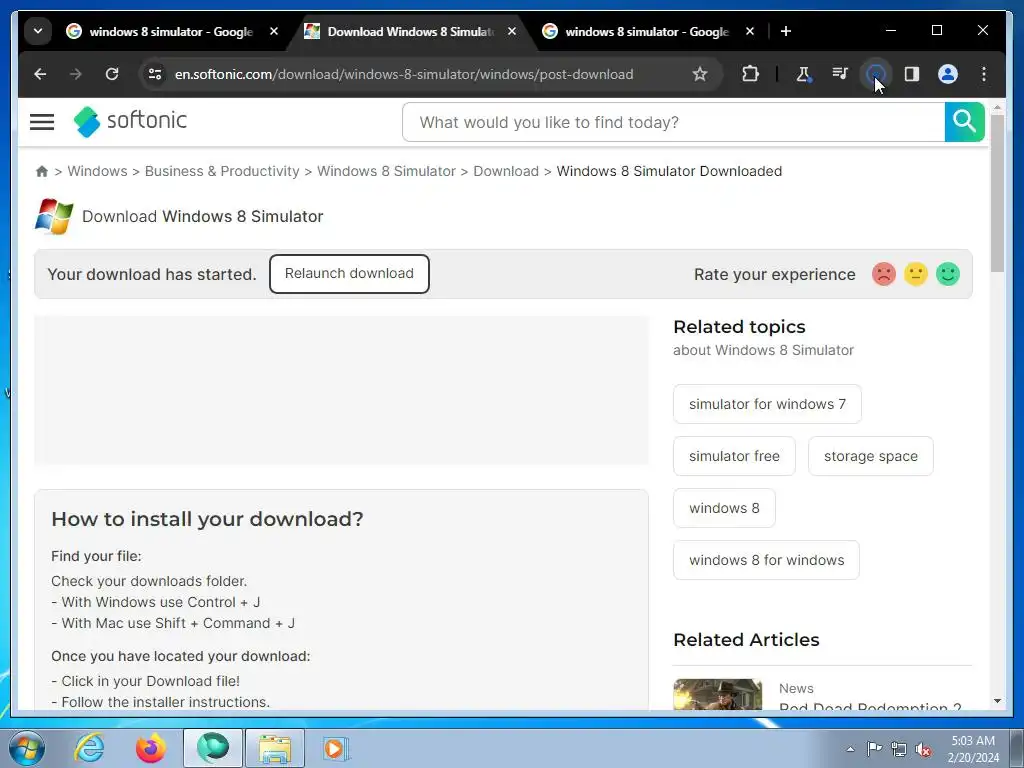The height and width of the screenshot is (768, 1024).
Task: Open the Download breadcrumb link
Action: [506, 171]
